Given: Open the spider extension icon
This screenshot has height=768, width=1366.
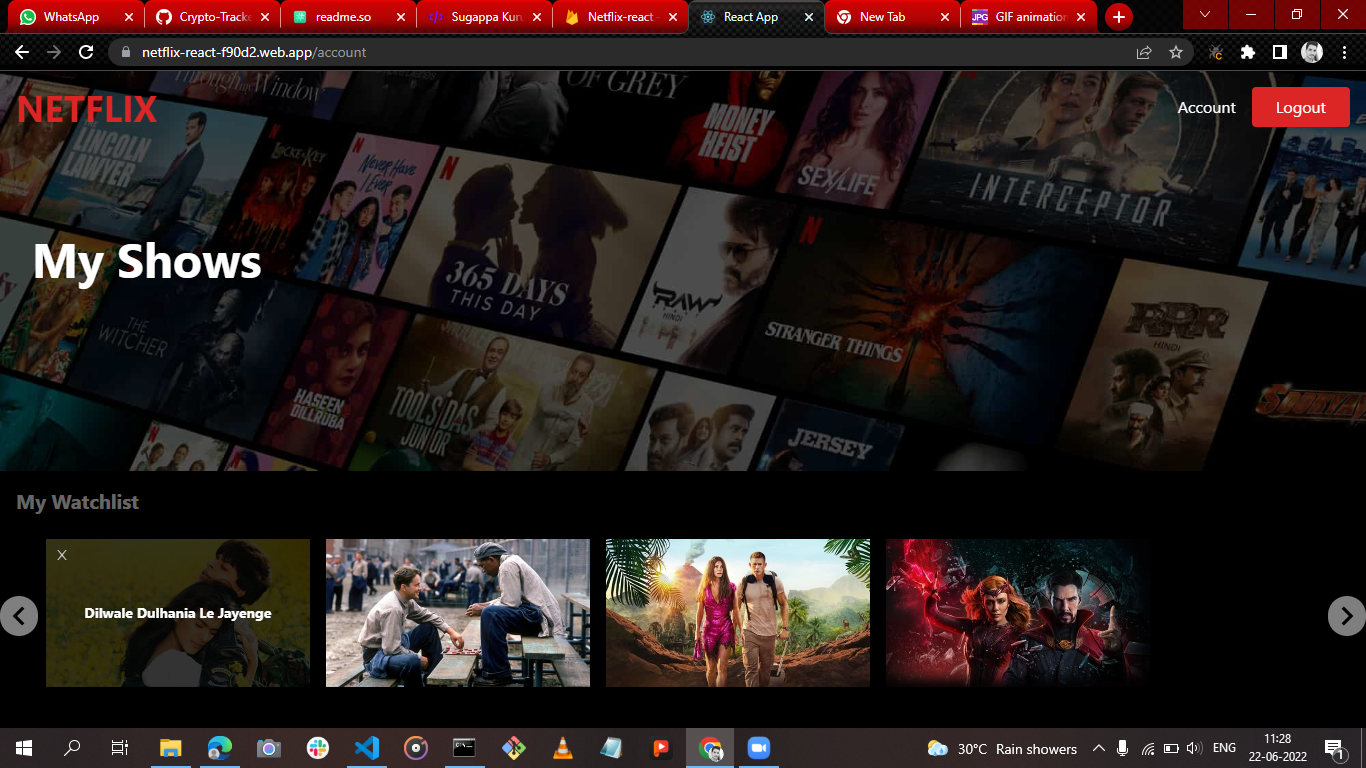Looking at the screenshot, I should tap(1216, 52).
